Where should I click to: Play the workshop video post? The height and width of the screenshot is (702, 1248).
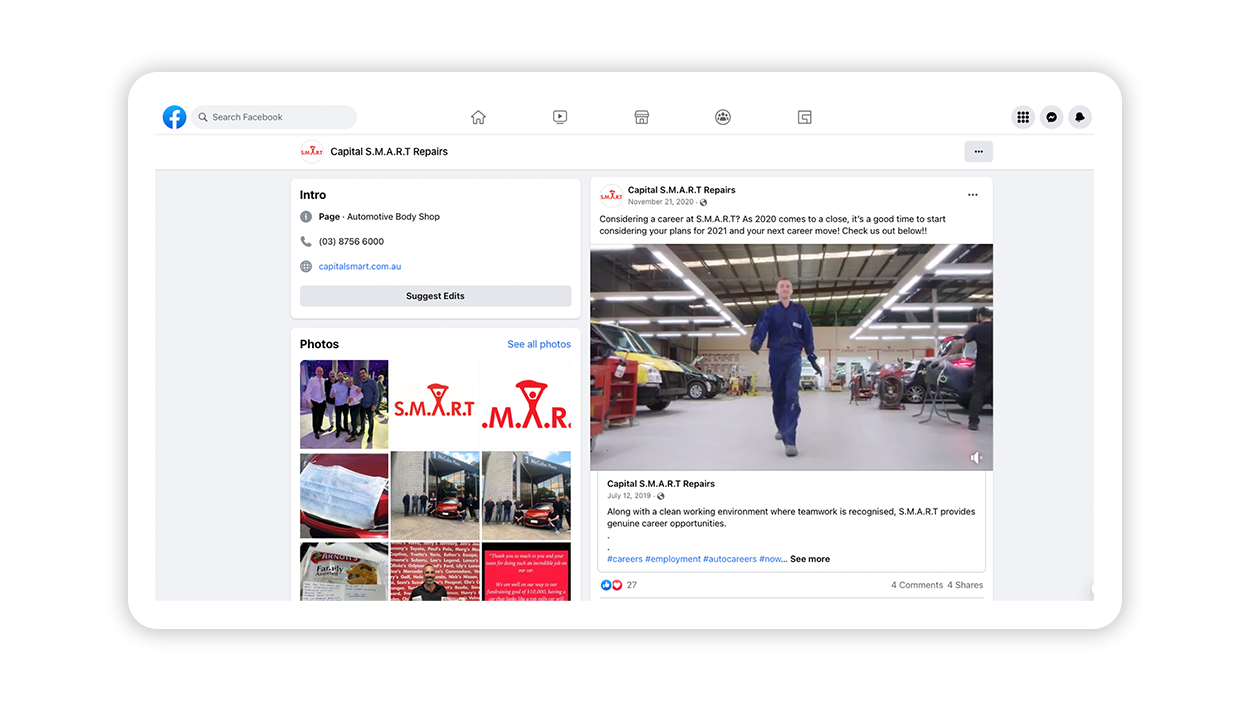pos(791,357)
